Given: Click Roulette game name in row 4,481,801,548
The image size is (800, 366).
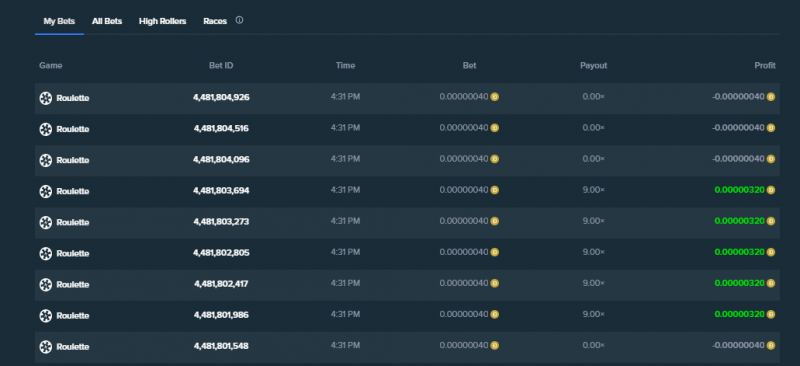Looking at the screenshot, I should (72, 347).
